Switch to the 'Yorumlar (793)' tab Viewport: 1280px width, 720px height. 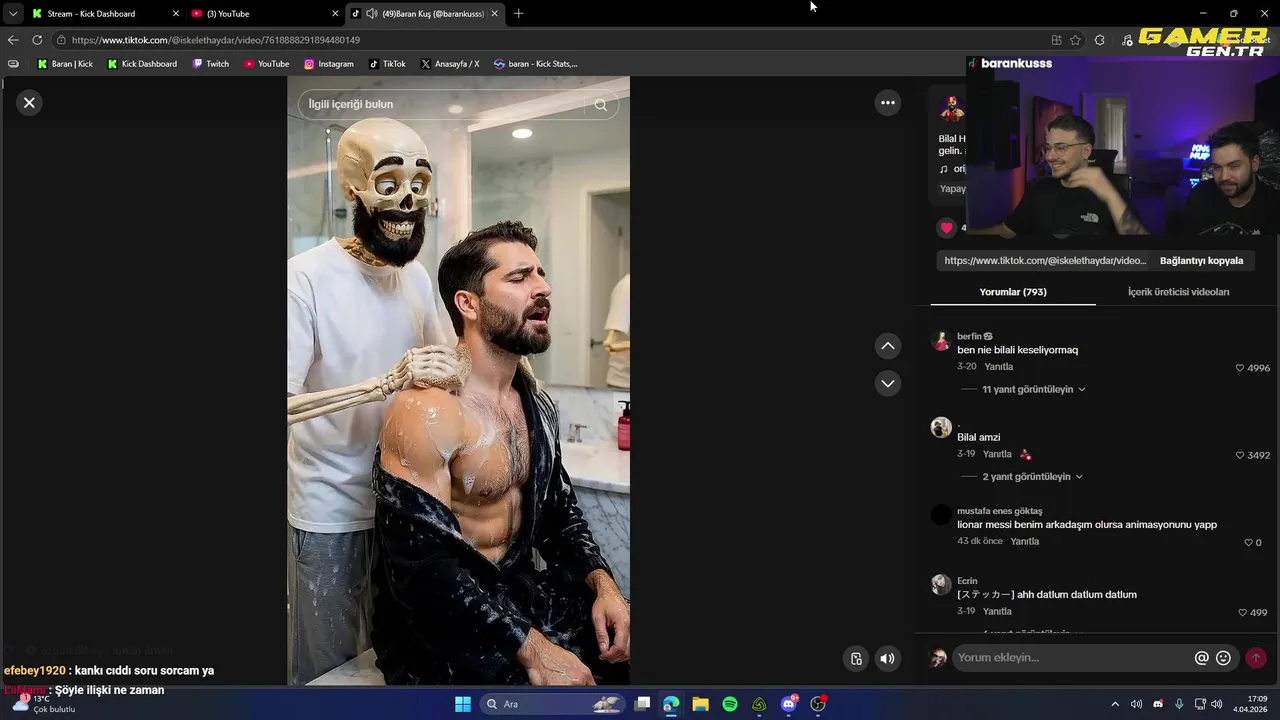pos(1013,292)
